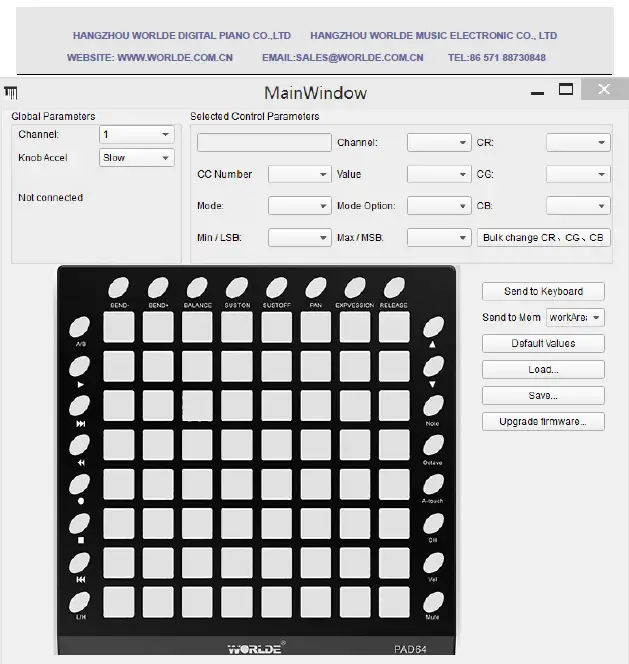Viewport: 629px width, 664px height.
Task: Click the control name text field
Action: [264, 142]
